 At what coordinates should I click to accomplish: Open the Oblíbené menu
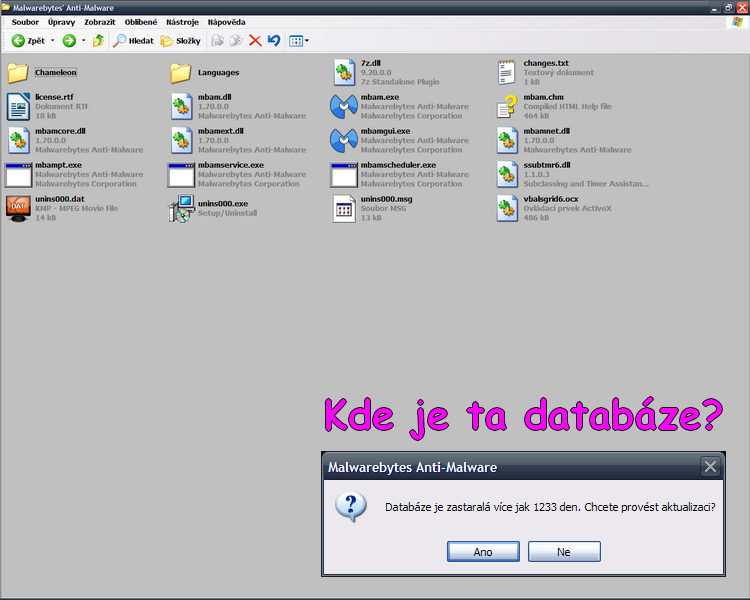click(141, 22)
